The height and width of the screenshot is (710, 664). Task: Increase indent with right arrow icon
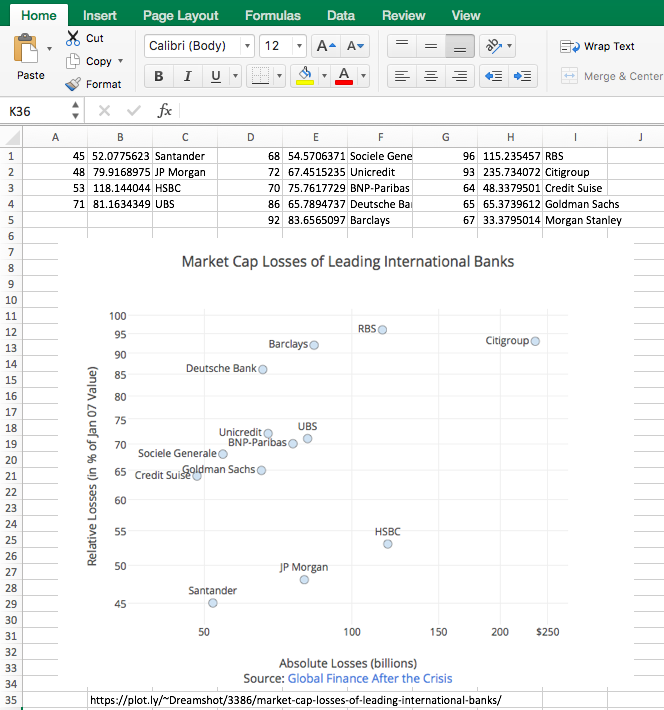tap(522, 76)
